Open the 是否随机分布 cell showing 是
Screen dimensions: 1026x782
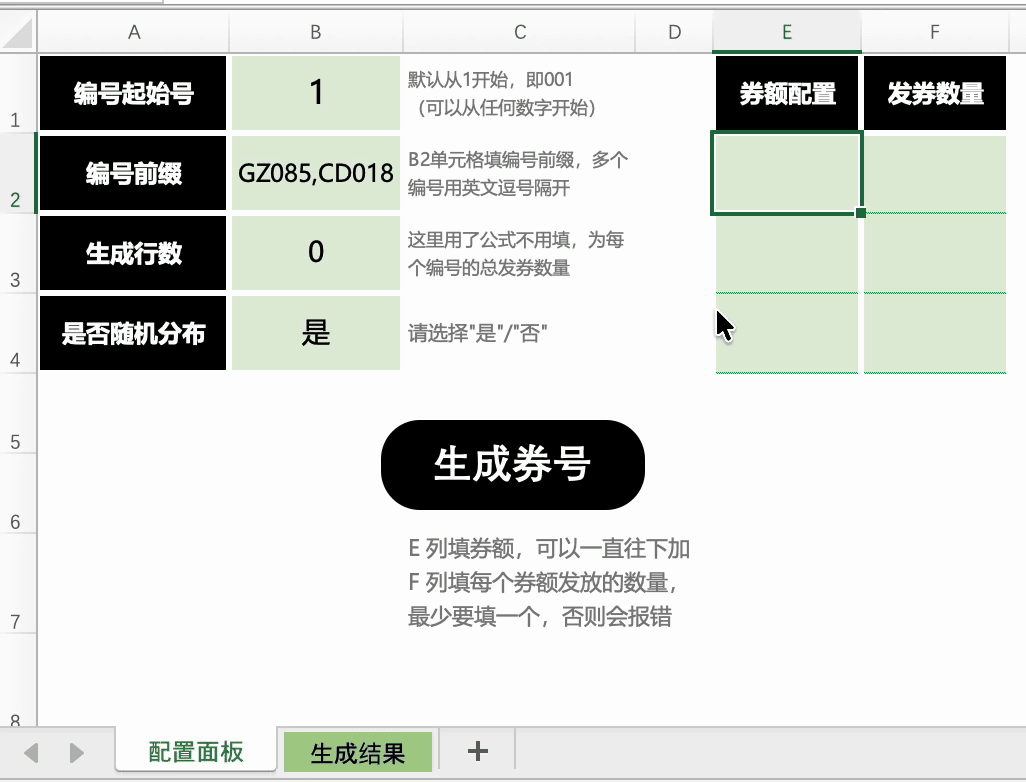[x=316, y=333]
